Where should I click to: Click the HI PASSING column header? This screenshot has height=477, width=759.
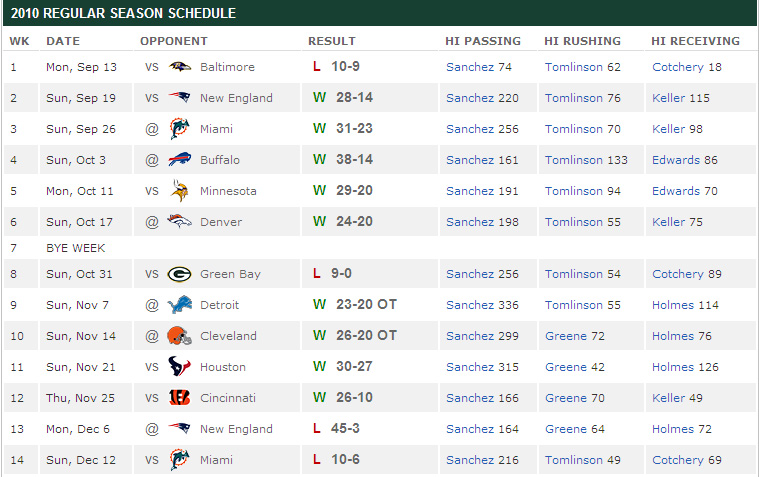coord(483,41)
